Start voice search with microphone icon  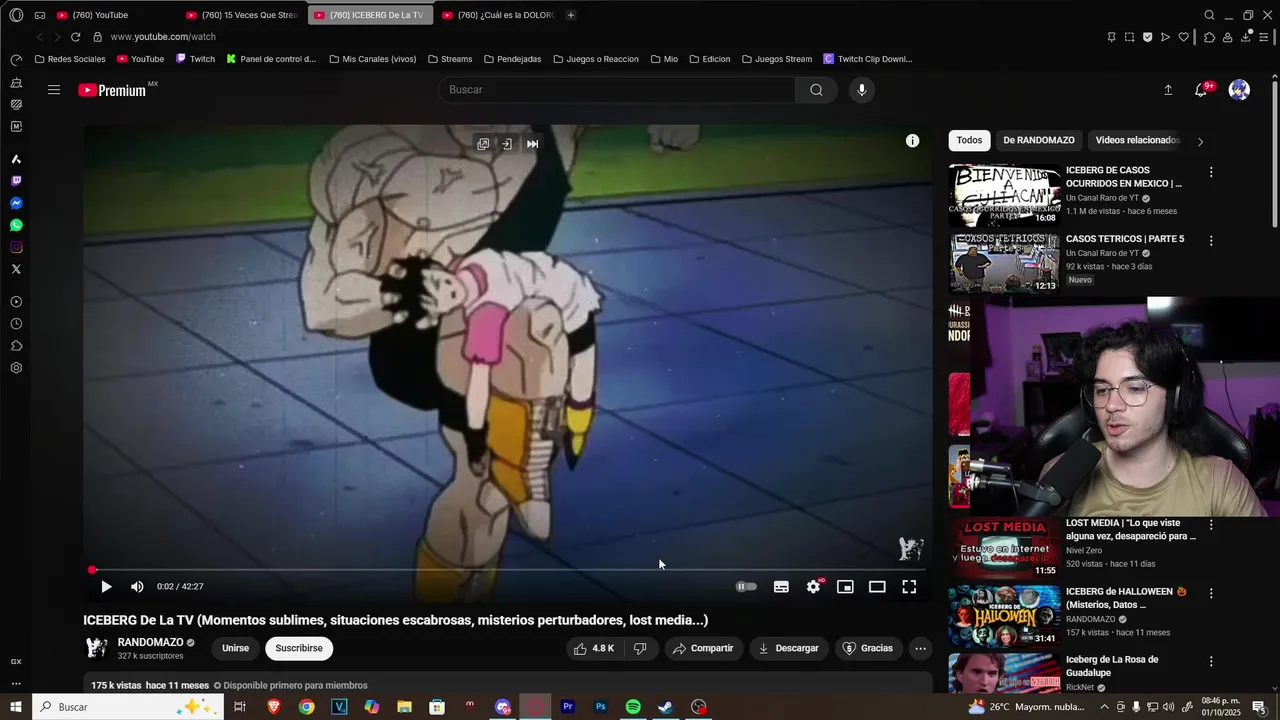pyautogui.click(x=862, y=90)
